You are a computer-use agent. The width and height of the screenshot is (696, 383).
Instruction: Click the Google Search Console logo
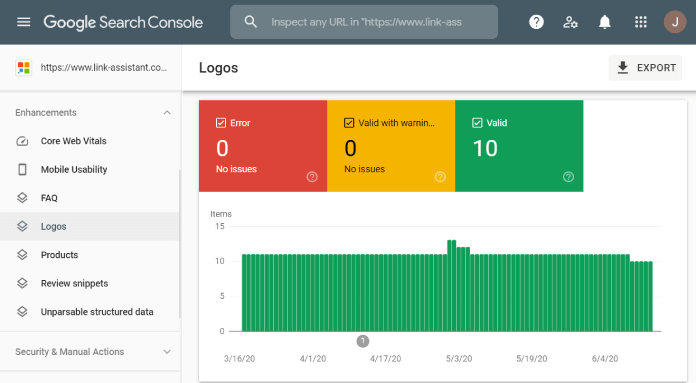(x=123, y=22)
